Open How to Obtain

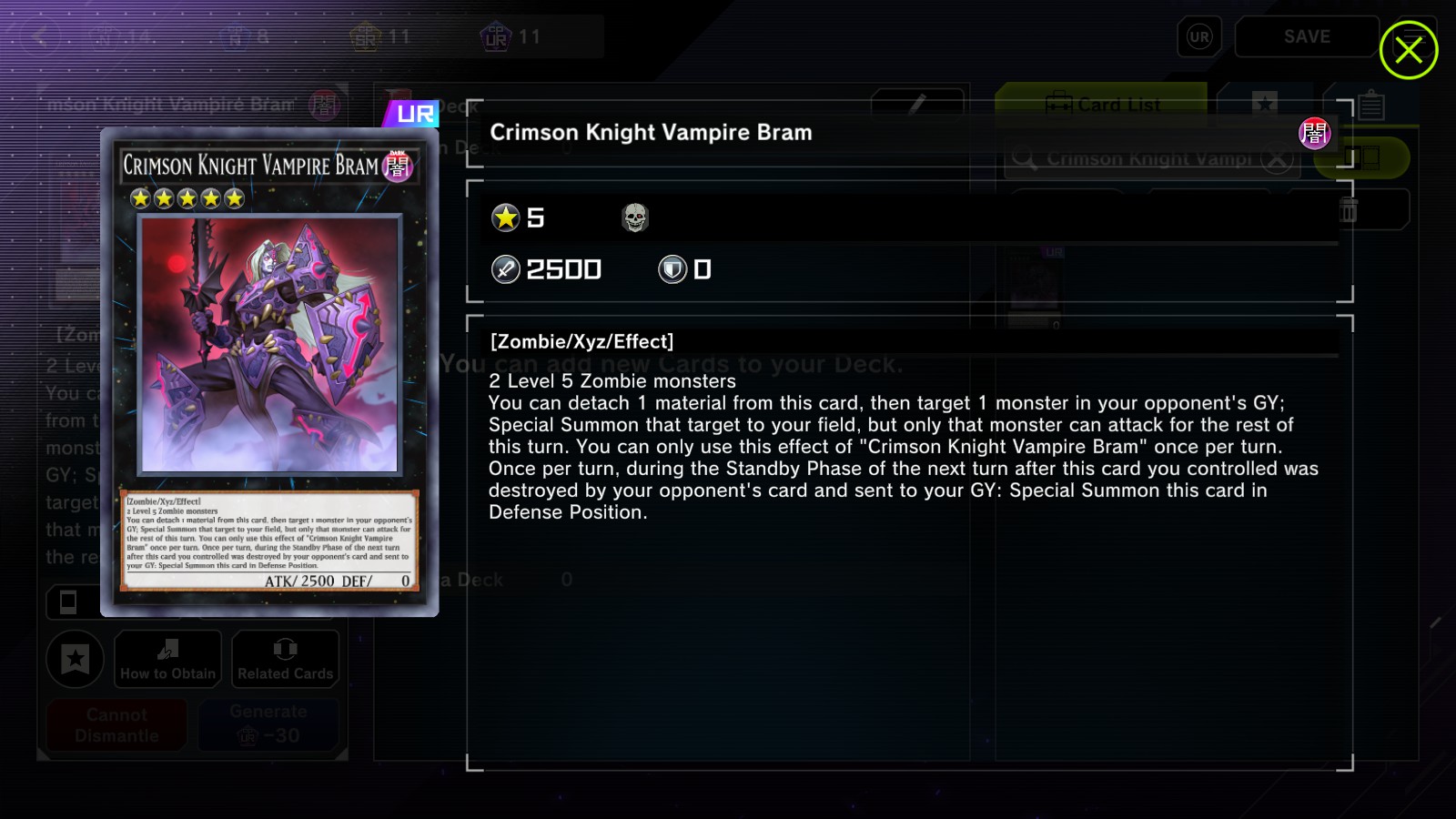tap(168, 659)
